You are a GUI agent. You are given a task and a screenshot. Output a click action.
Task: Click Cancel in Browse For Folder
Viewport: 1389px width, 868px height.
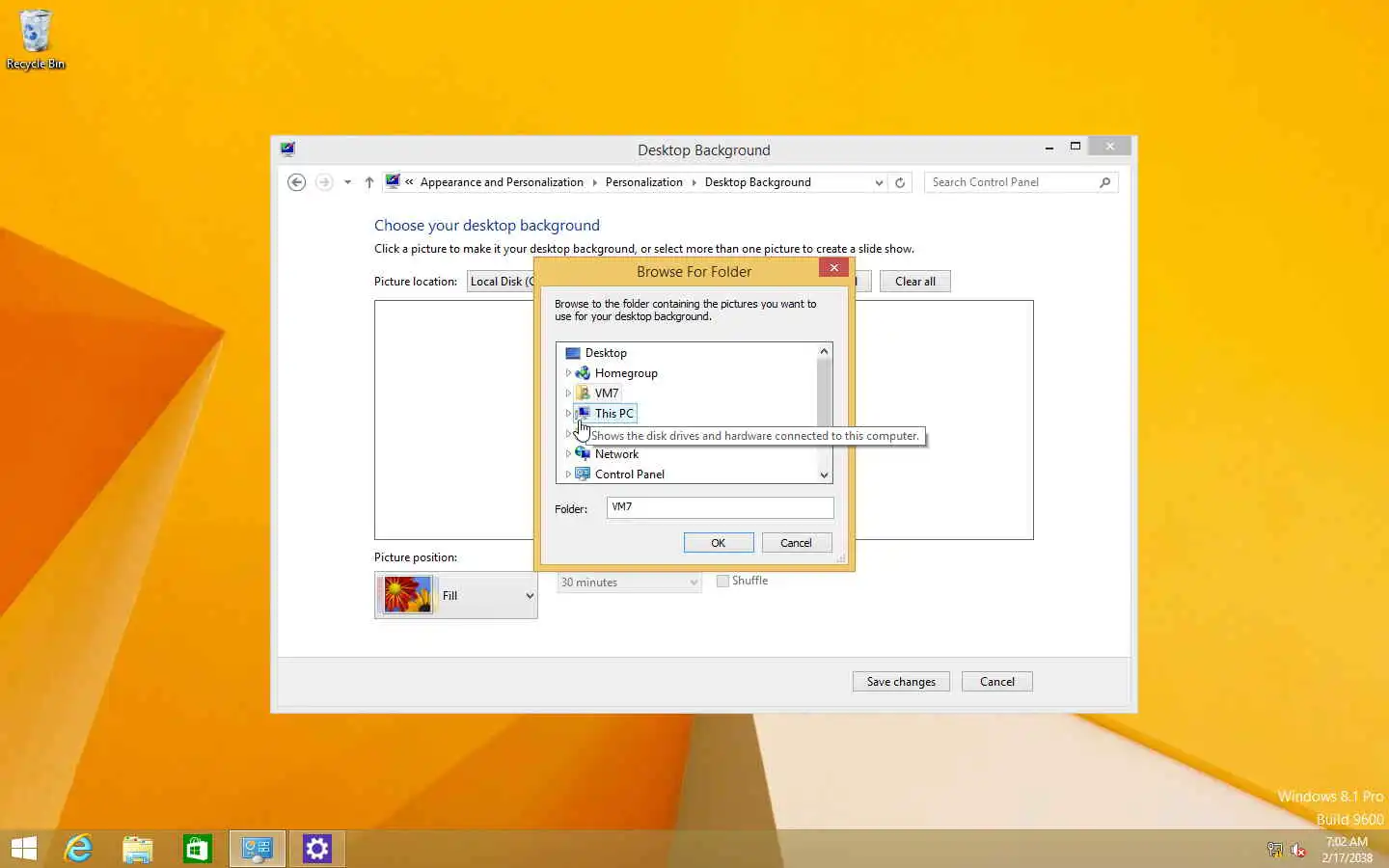[x=796, y=543]
